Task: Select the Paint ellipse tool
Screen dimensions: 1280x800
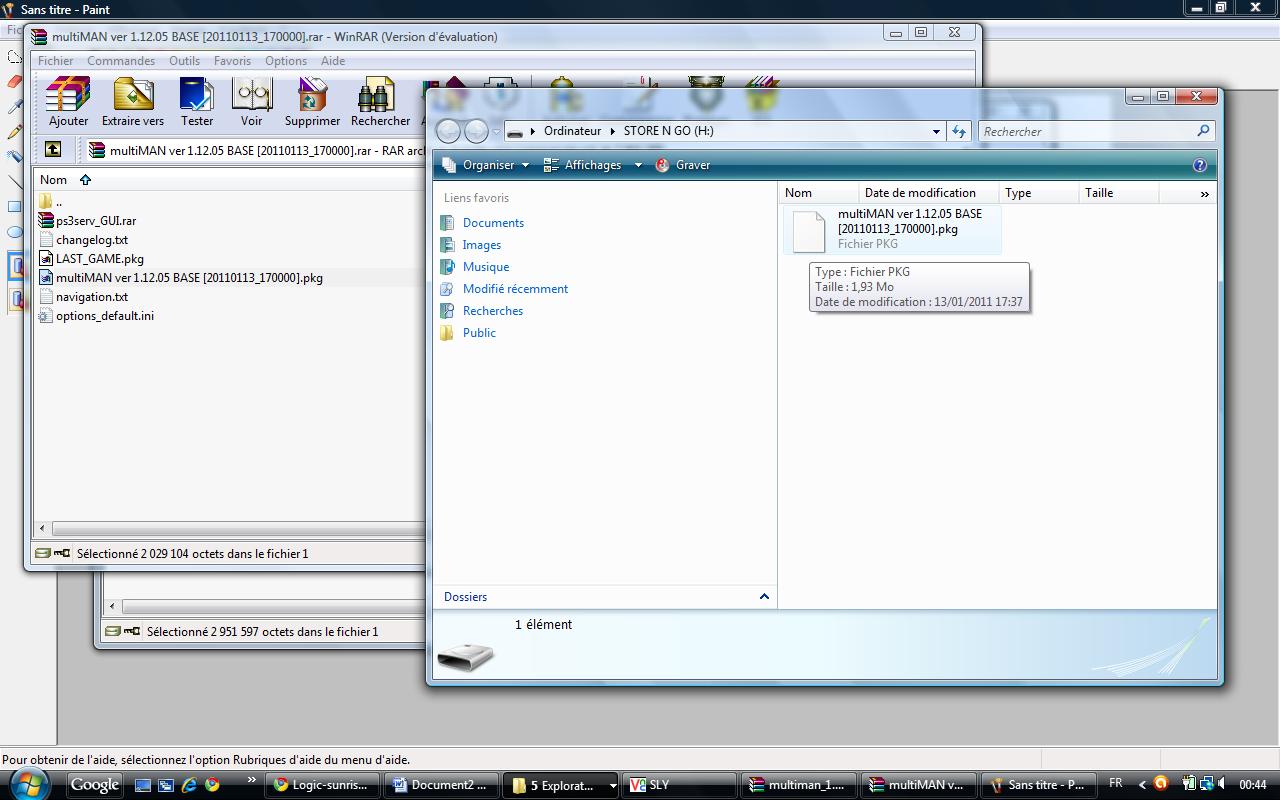Action: [14, 232]
